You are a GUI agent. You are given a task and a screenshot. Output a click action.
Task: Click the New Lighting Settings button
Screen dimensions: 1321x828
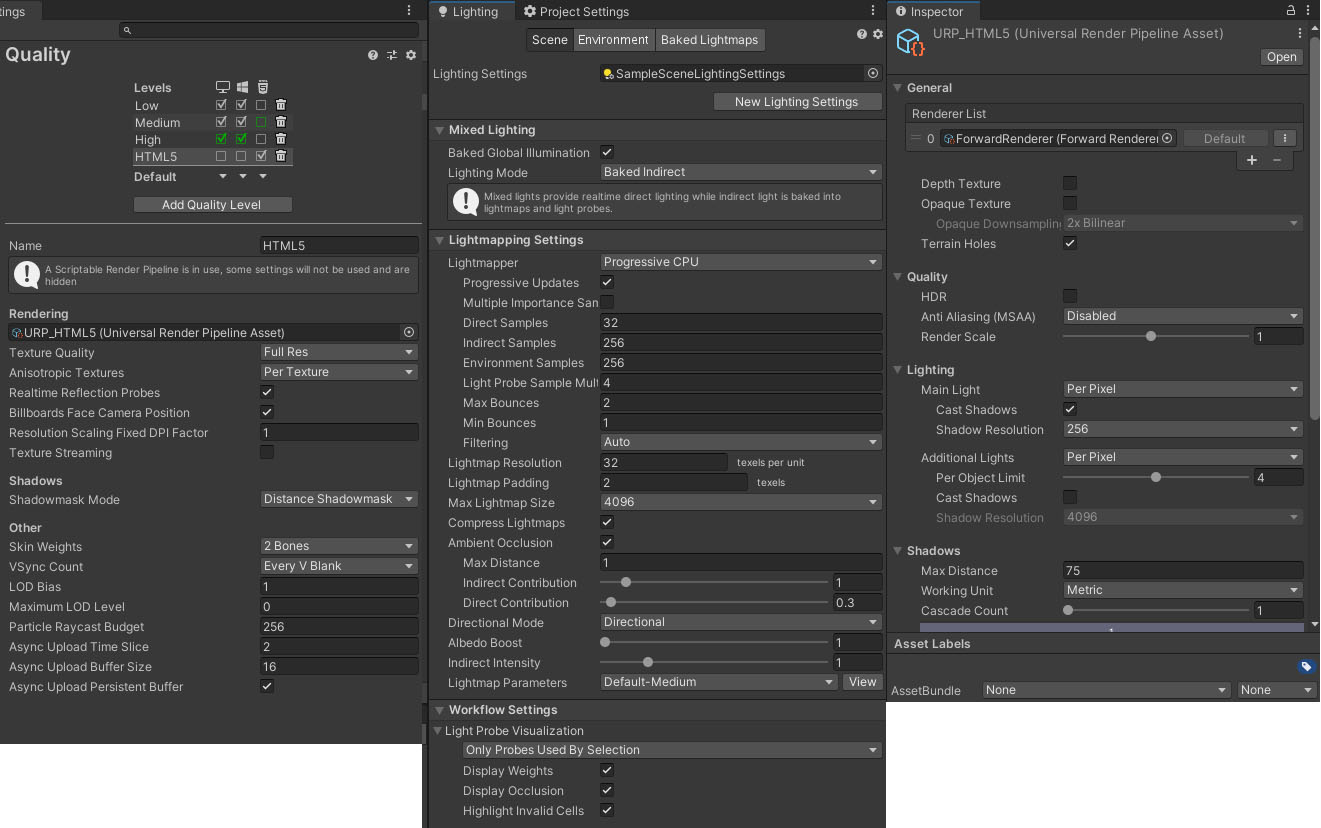(797, 101)
